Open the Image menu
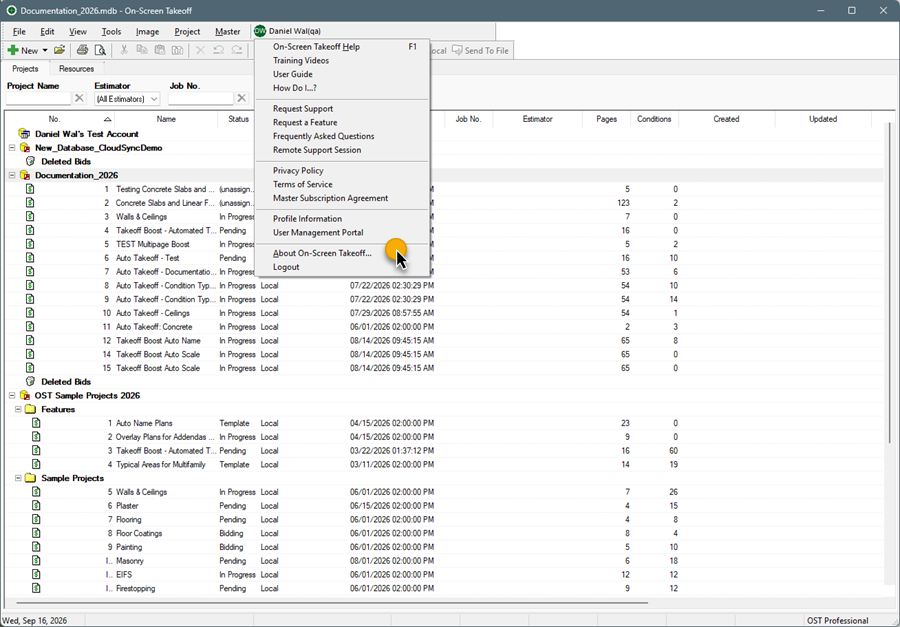Screen dimensions: 900x627 point(148,32)
